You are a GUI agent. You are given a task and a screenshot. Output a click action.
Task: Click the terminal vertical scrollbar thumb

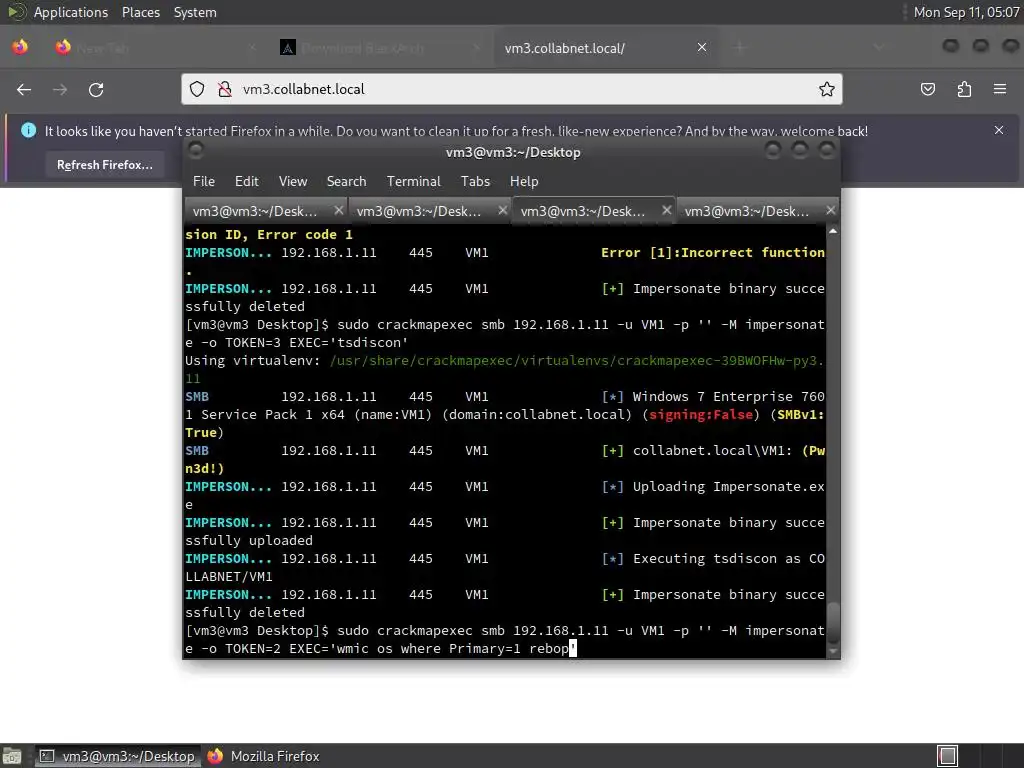tap(833, 622)
